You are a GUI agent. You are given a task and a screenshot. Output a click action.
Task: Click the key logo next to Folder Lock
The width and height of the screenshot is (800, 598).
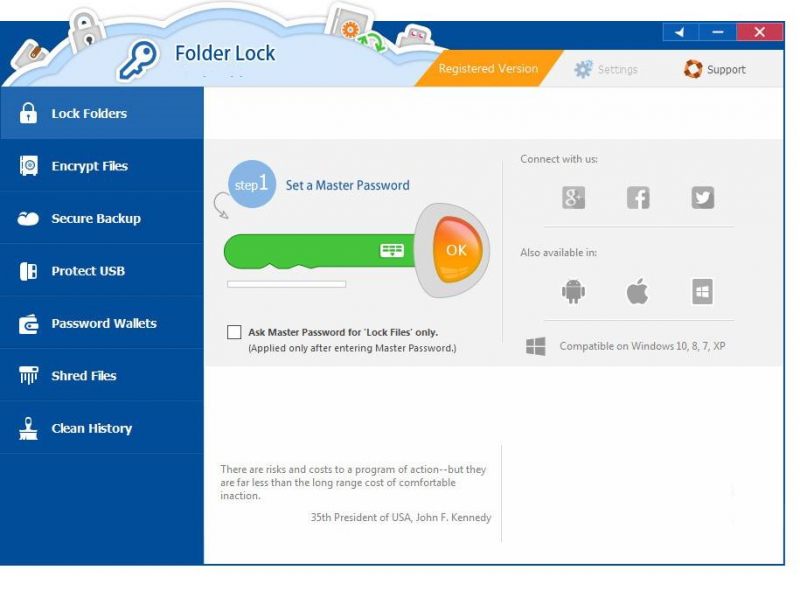[x=138, y=60]
